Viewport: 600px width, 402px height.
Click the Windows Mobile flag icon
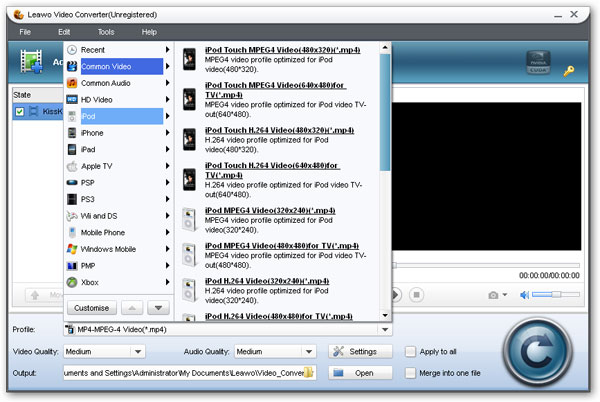[x=72, y=249]
